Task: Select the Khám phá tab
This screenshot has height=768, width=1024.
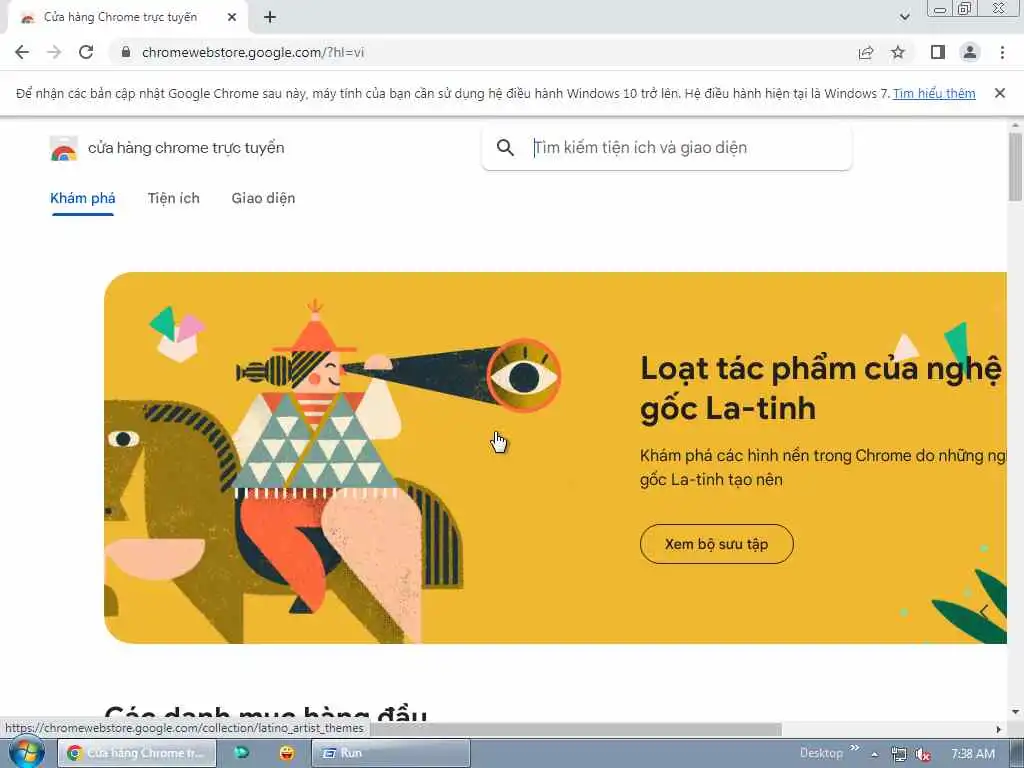Action: 83,199
